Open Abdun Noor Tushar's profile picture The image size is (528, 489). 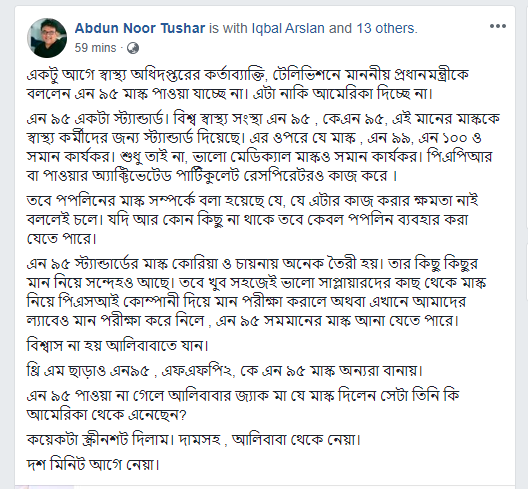(x=47, y=38)
